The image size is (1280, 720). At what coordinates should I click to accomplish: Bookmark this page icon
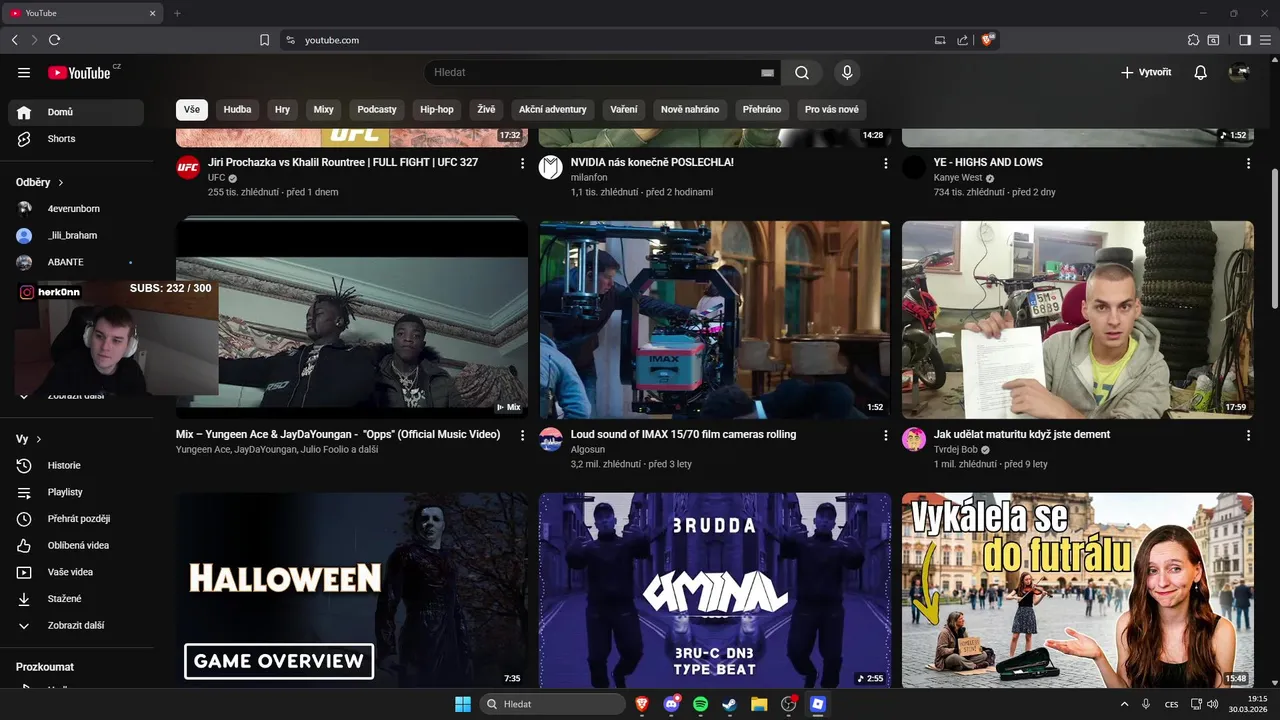pyautogui.click(x=264, y=40)
